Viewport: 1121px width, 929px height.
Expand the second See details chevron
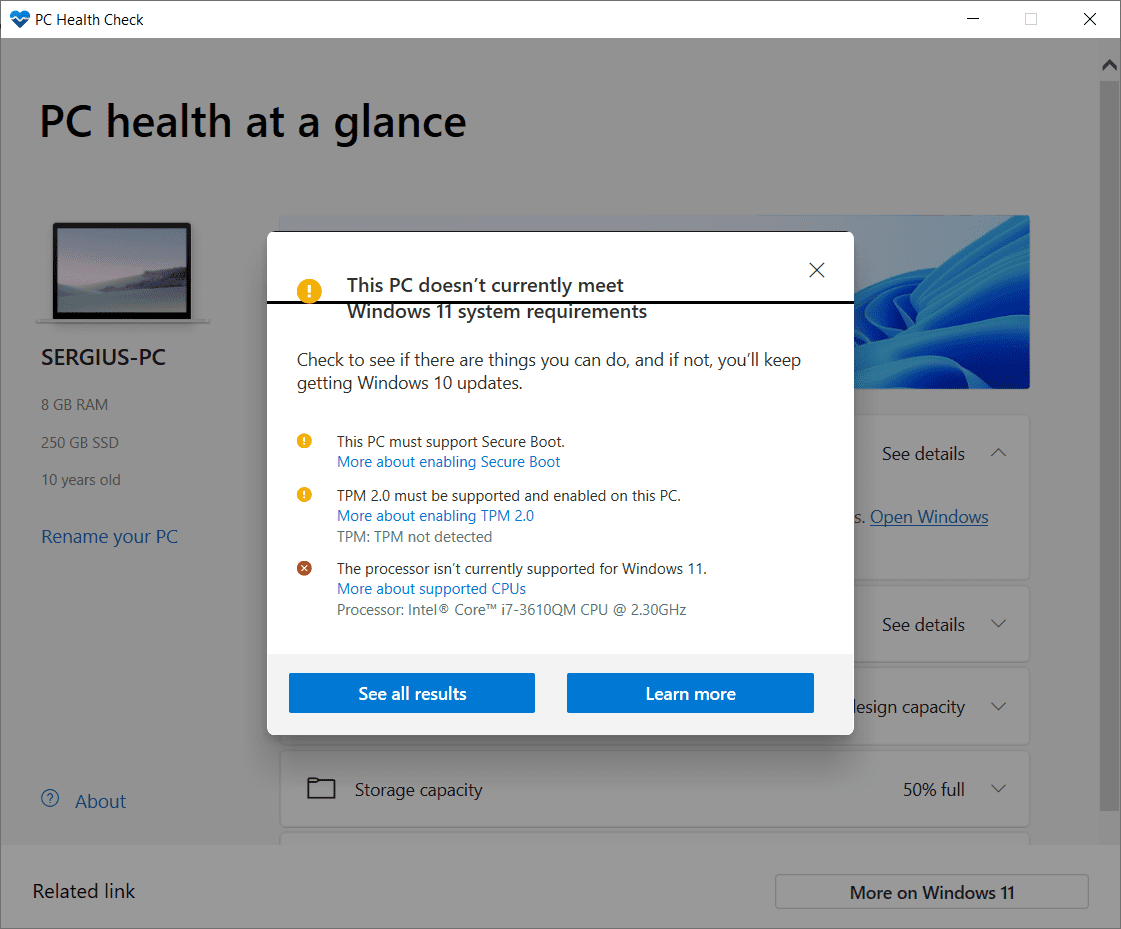[x=999, y=624]
